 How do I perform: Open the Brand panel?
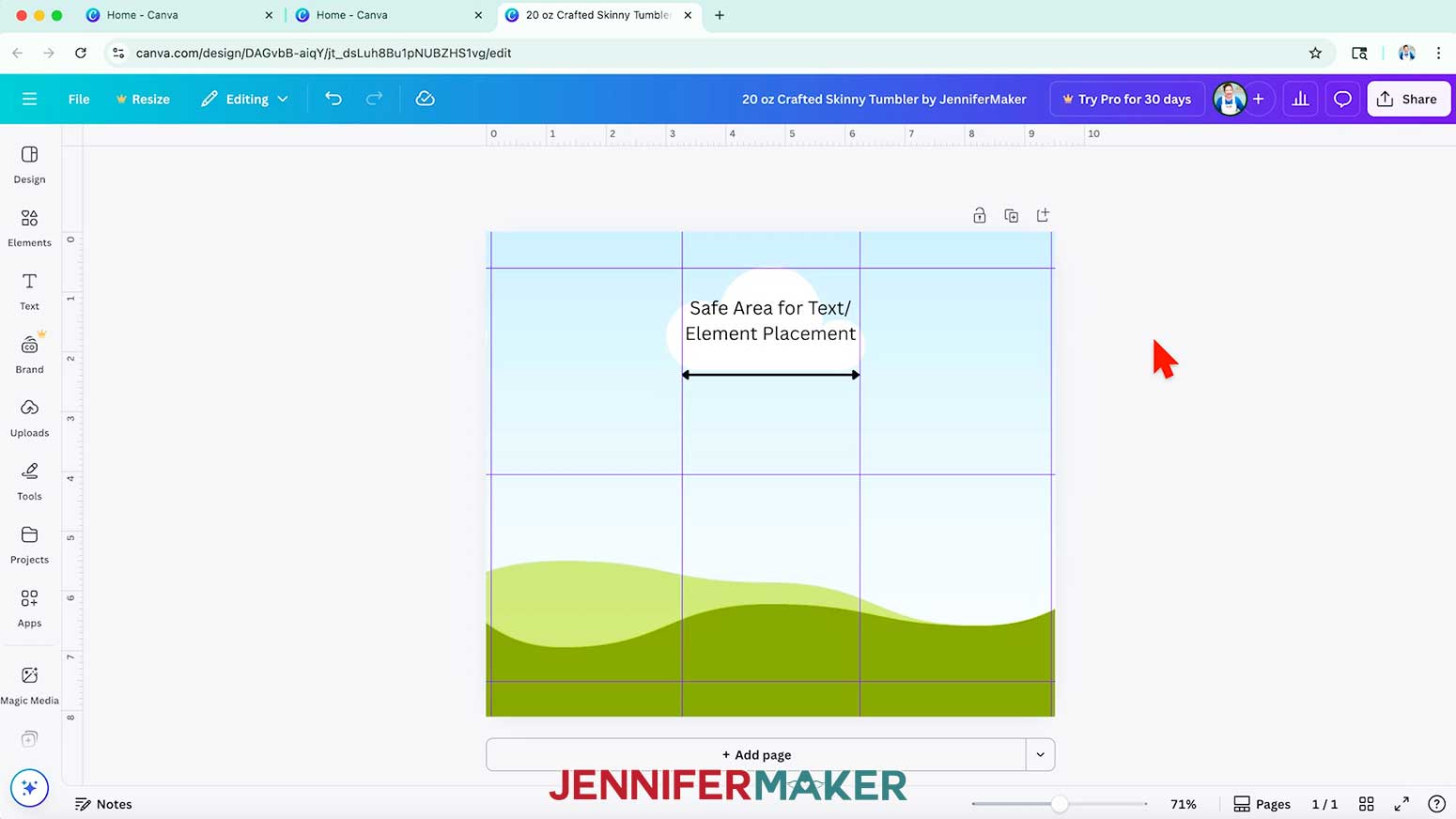point(29,355)
